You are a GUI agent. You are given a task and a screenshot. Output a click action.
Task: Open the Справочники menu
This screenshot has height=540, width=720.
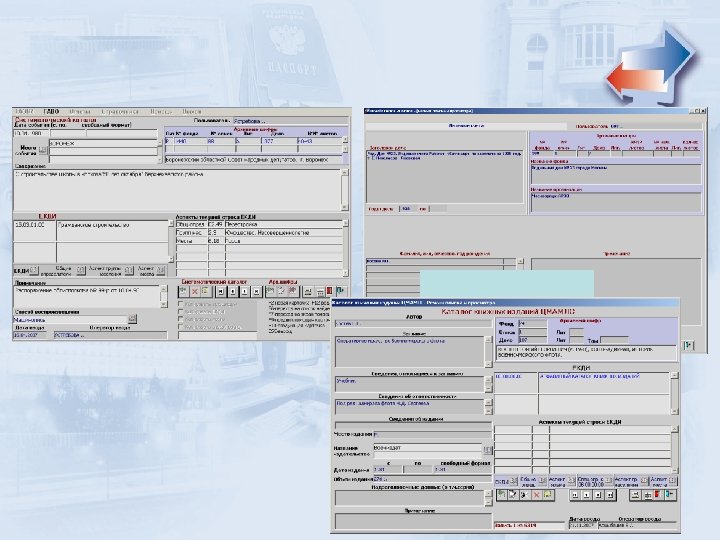pyautogui.click(x=120, y=112)
